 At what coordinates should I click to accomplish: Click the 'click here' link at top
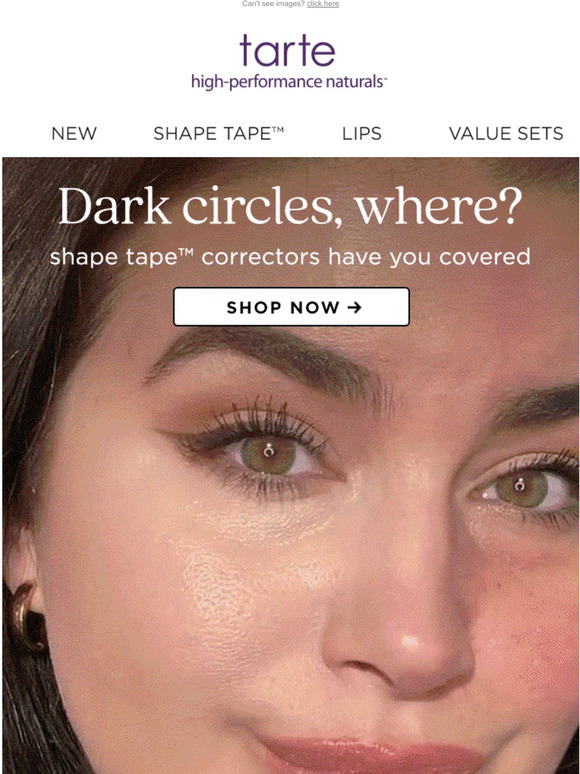(x=323, y=4)
